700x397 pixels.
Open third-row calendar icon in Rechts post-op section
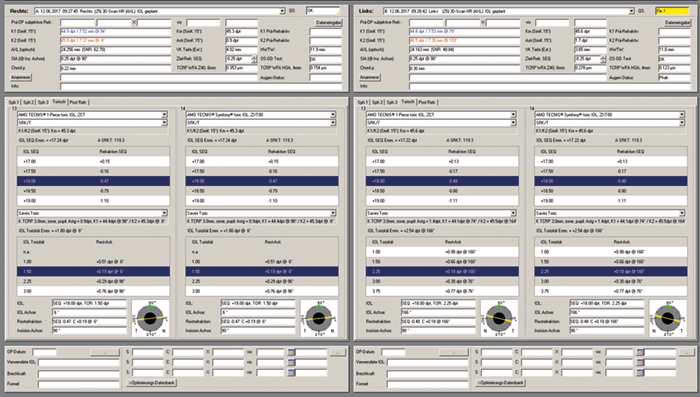(x=292, y=372)
